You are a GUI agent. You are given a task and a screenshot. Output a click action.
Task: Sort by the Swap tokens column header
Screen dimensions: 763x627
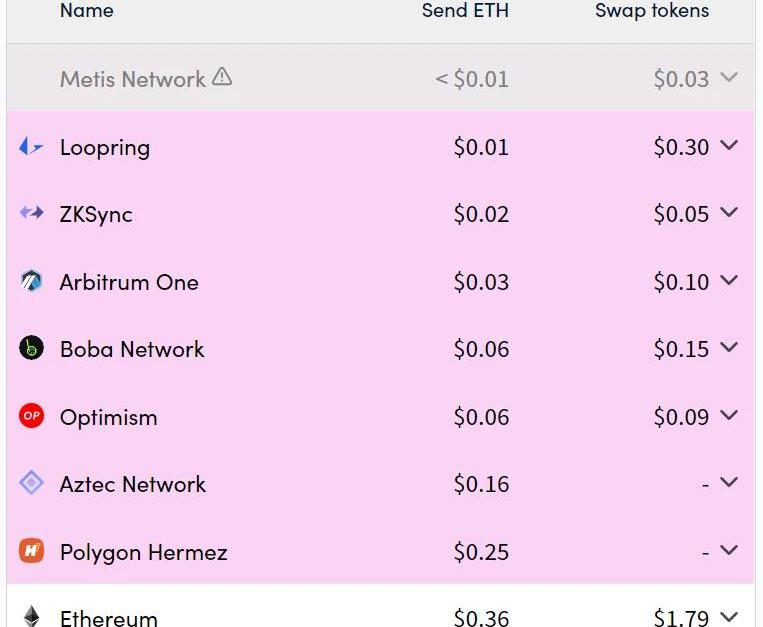[652, 11]
